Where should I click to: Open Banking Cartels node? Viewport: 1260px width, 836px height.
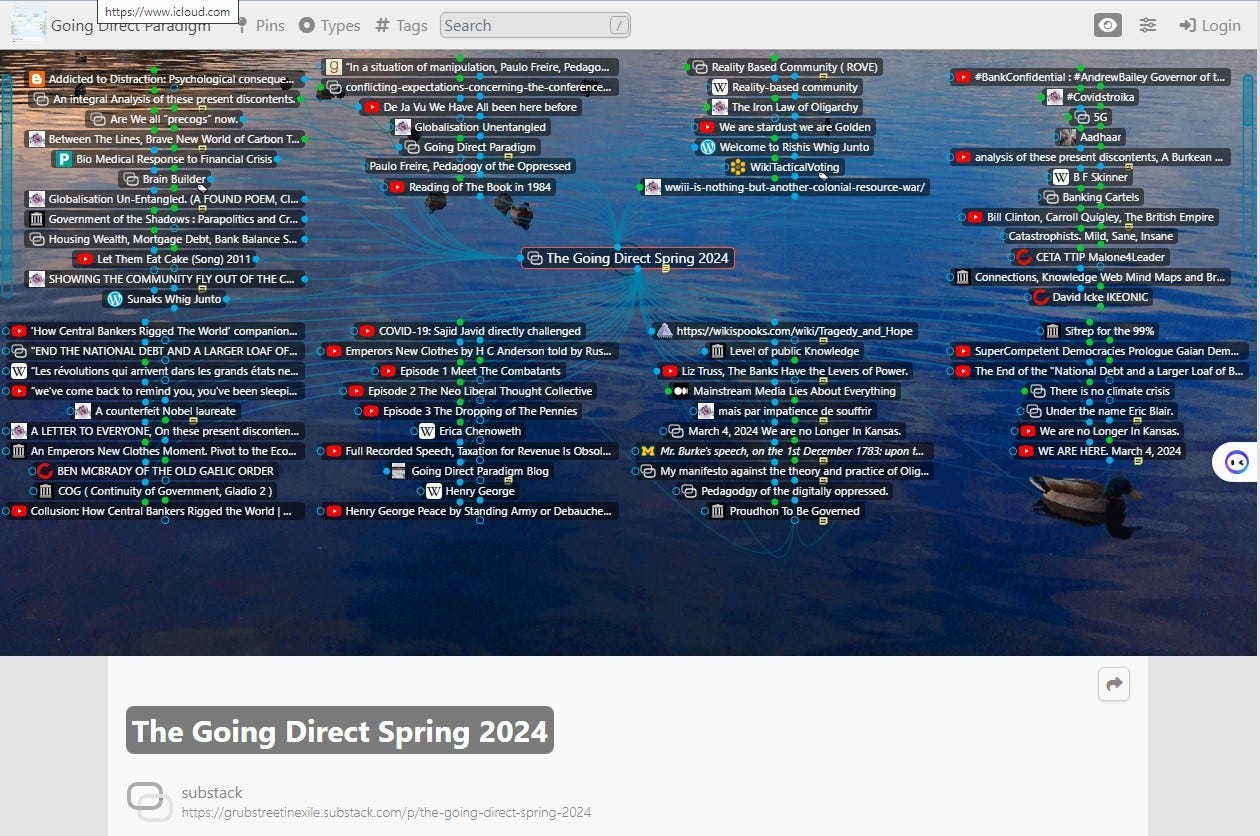coord(1091,197)
